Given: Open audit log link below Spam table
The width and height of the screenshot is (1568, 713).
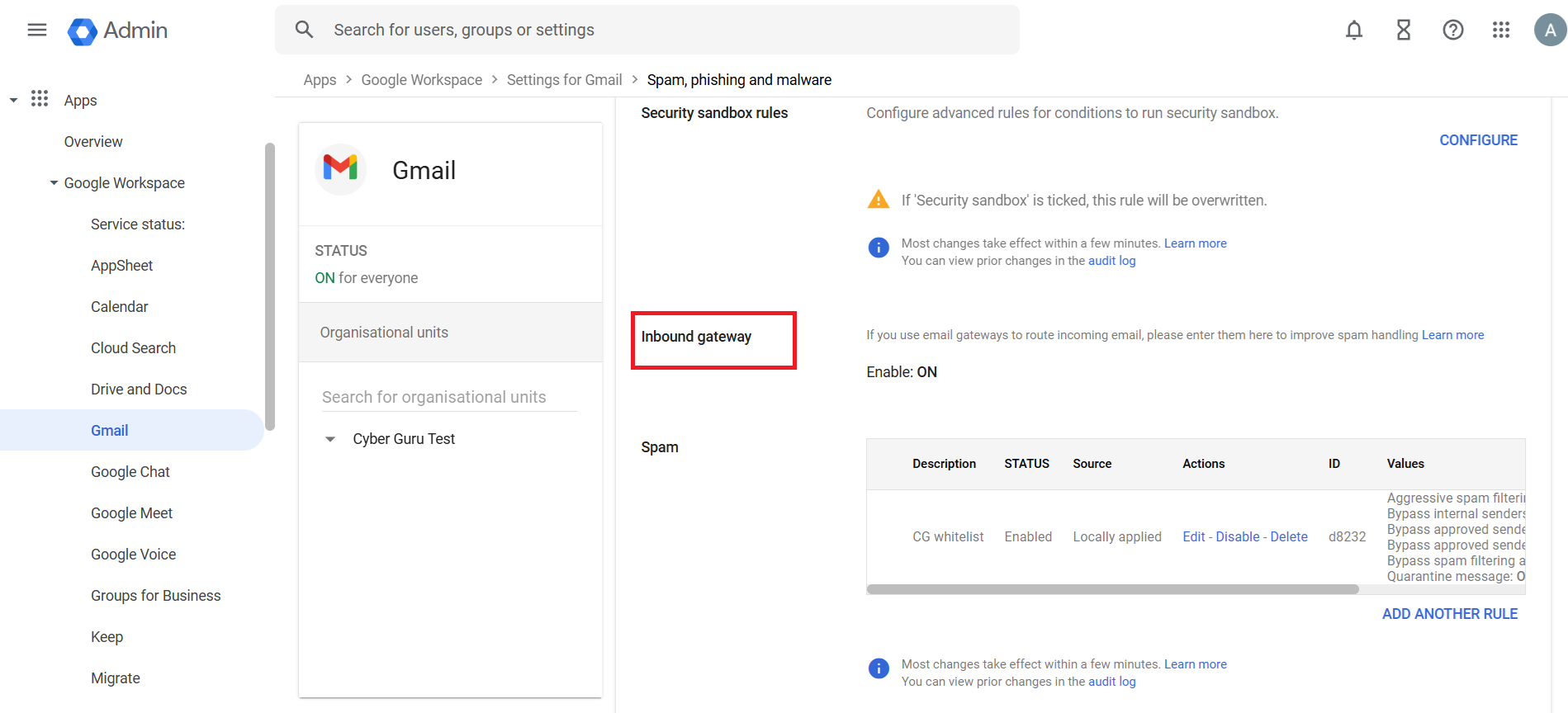Looking at the screenshot, I should tap(1111, 682).
